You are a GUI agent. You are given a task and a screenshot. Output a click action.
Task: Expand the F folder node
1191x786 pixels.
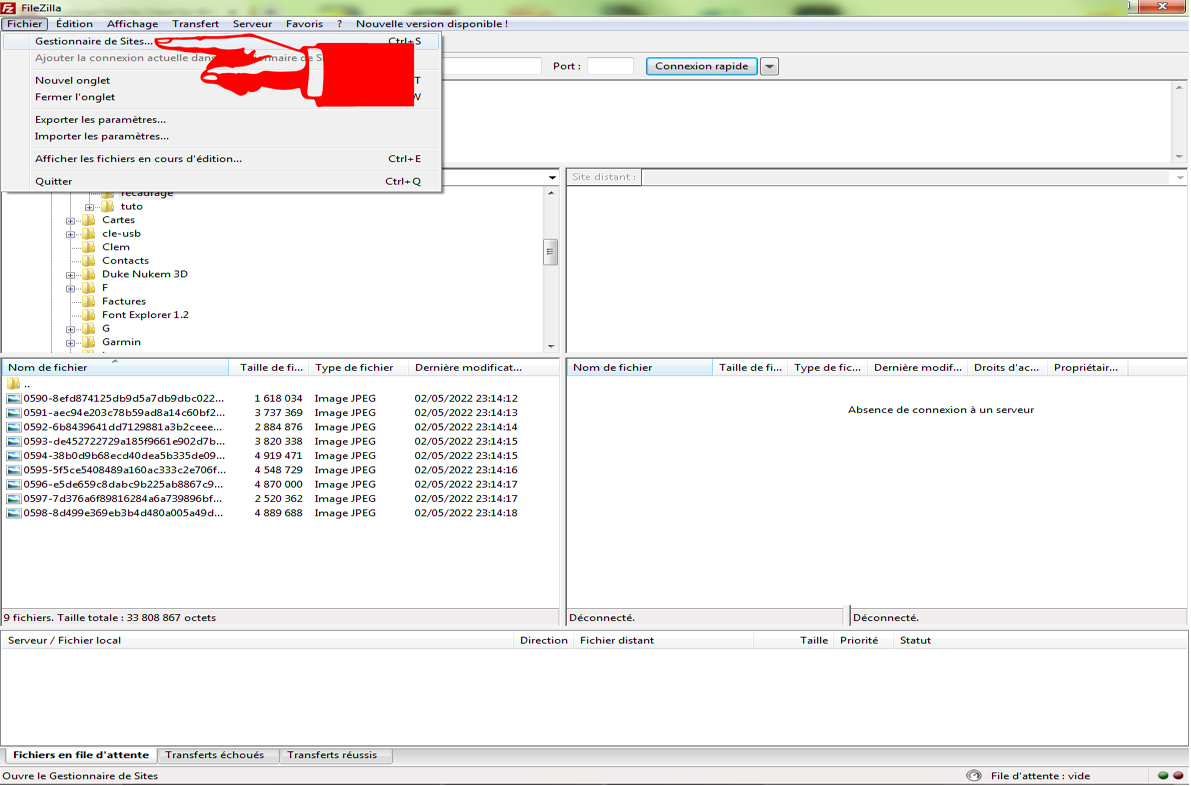pos(70,289)
